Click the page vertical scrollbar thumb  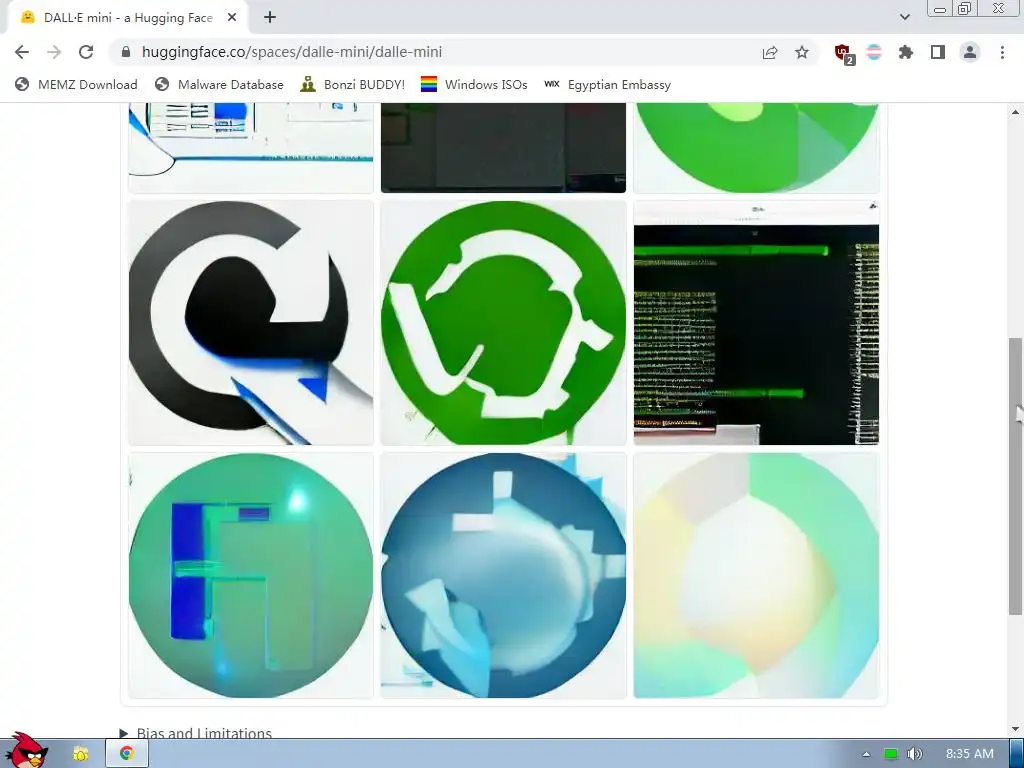click(x=1016, y=476)
